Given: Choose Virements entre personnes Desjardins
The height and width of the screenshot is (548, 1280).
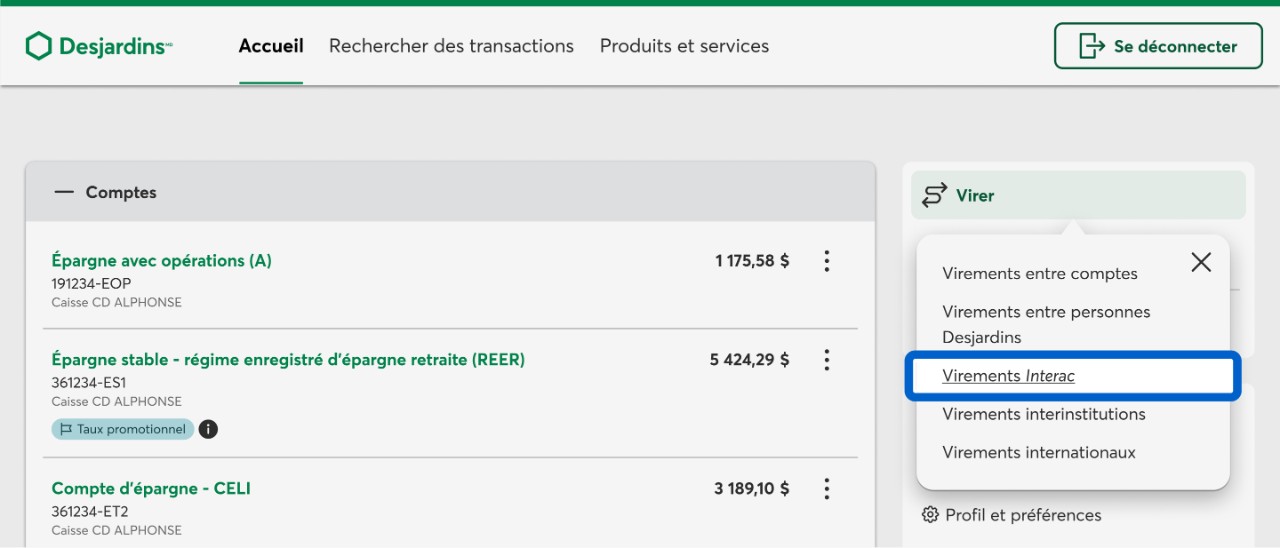Looking at the screenshot, I should (1046, 324).
